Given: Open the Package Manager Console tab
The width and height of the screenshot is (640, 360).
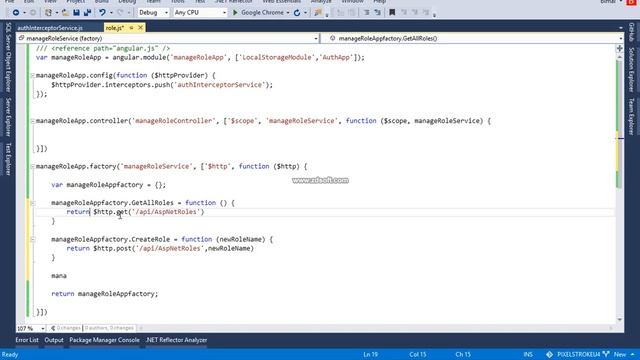Looking at the screenshot, I should (104, 340).
